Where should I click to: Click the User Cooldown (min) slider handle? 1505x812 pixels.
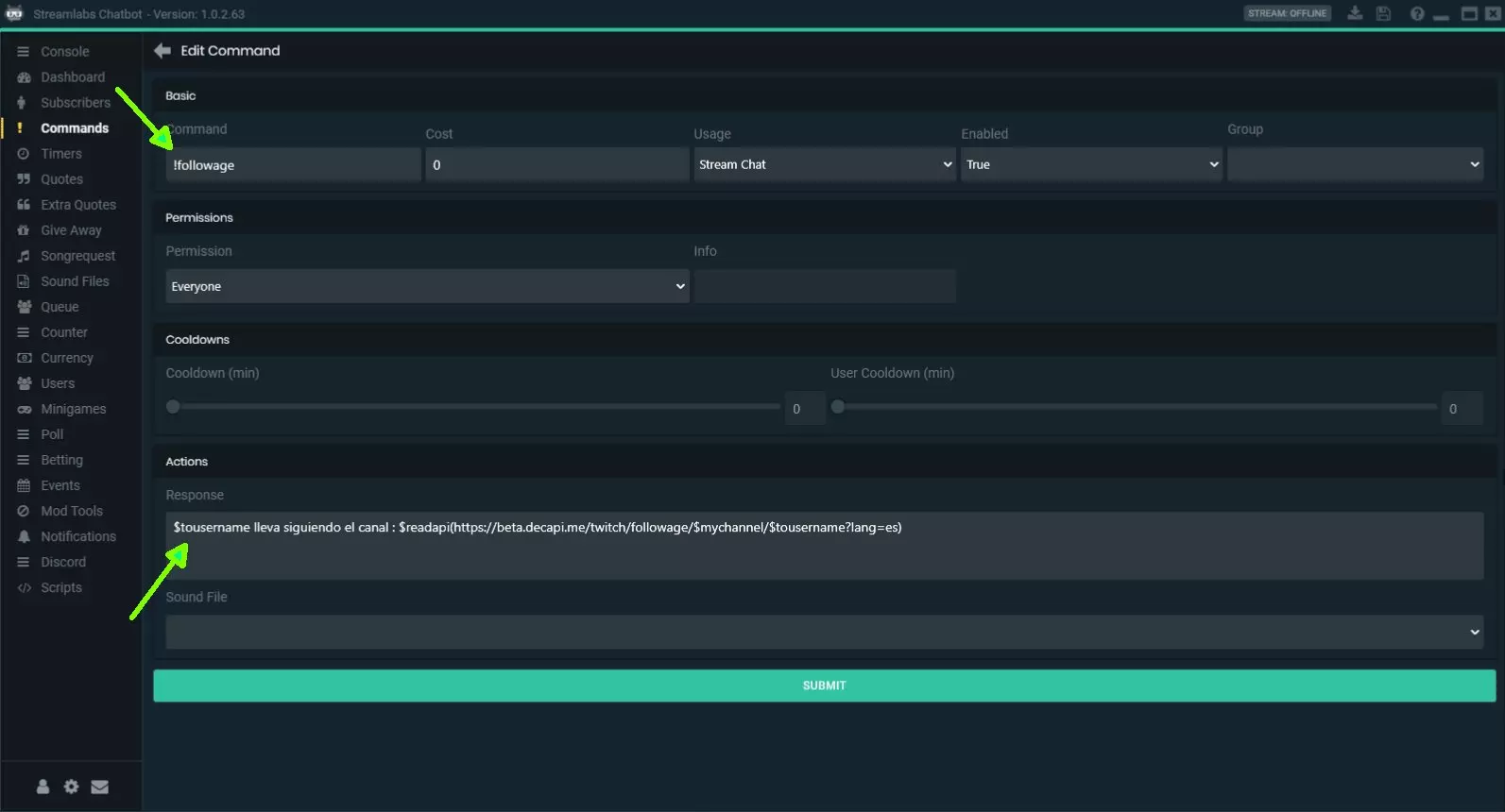click(838, 407)
